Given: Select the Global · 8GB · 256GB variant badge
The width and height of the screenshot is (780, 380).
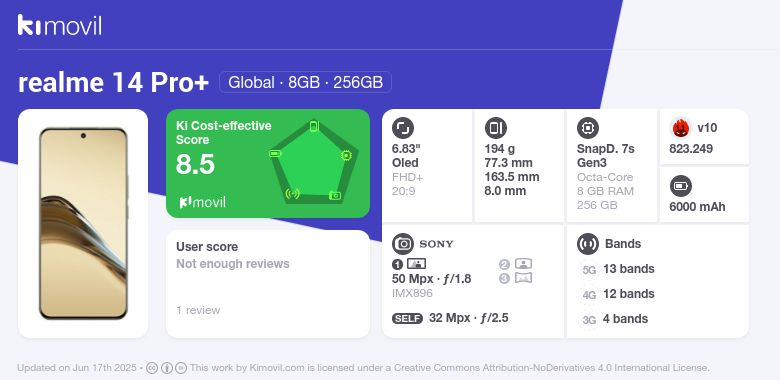Looking at the screenshot, I should (x=305, y=82).
